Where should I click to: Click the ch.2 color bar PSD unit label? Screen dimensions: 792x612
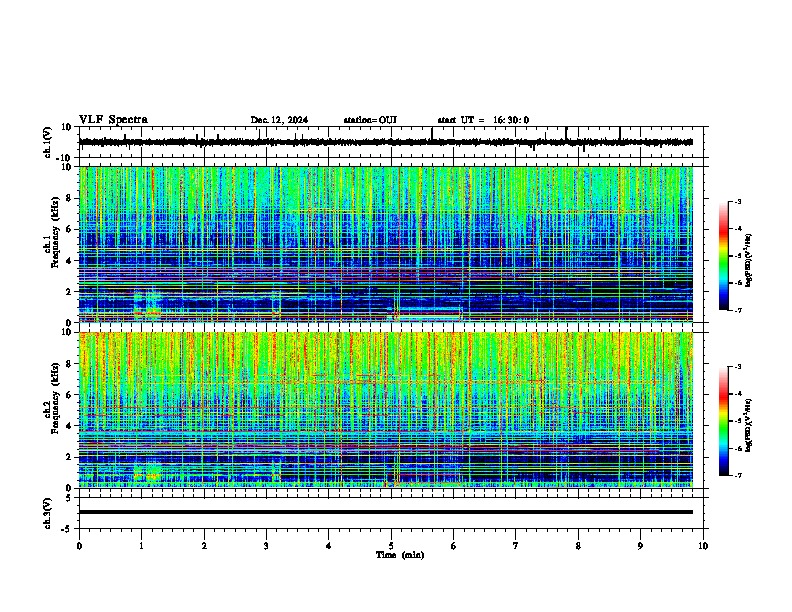749,425
